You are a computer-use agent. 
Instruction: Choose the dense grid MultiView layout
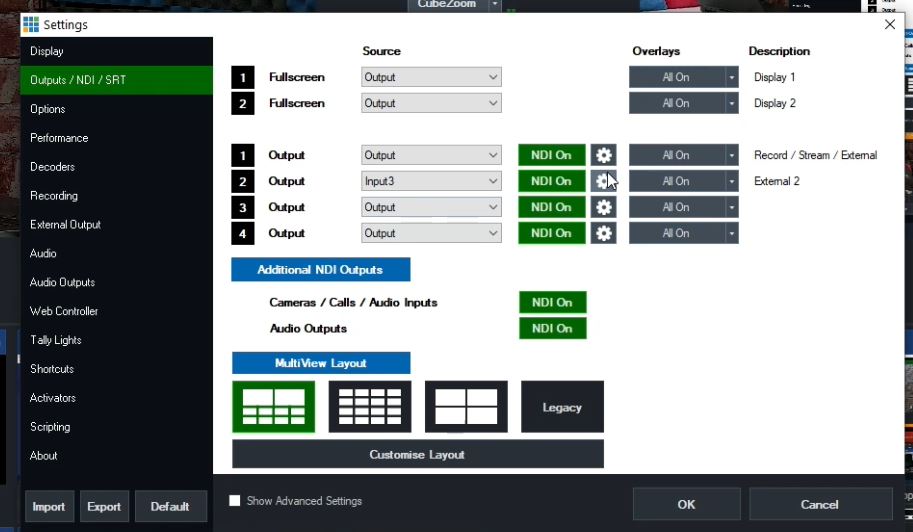370,407
